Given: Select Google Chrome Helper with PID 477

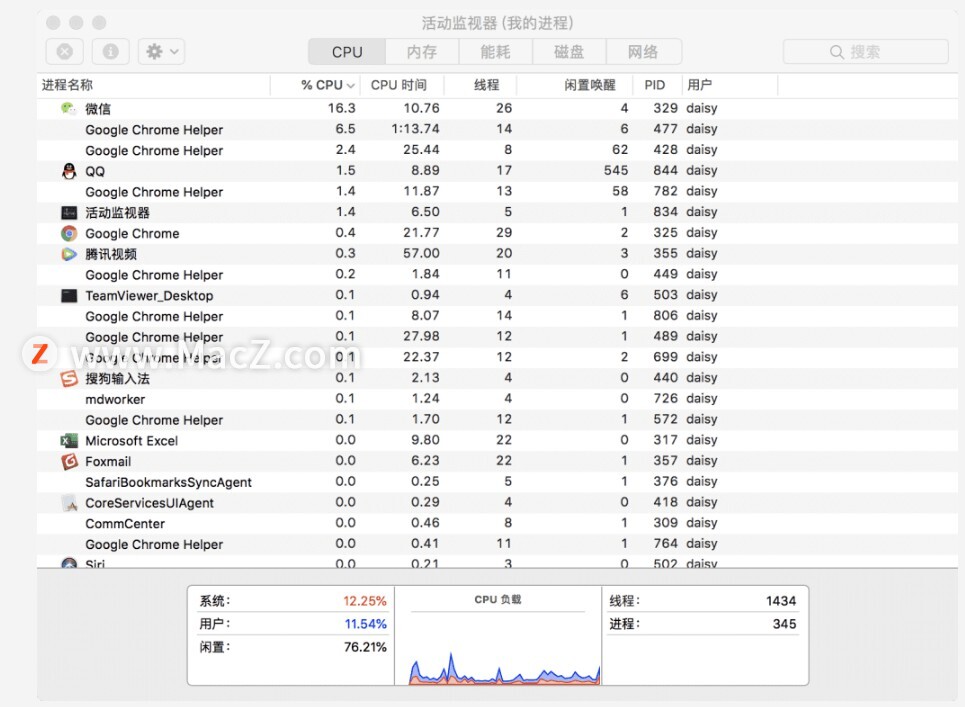Looking at the screenshot, I should click(497, 129).
